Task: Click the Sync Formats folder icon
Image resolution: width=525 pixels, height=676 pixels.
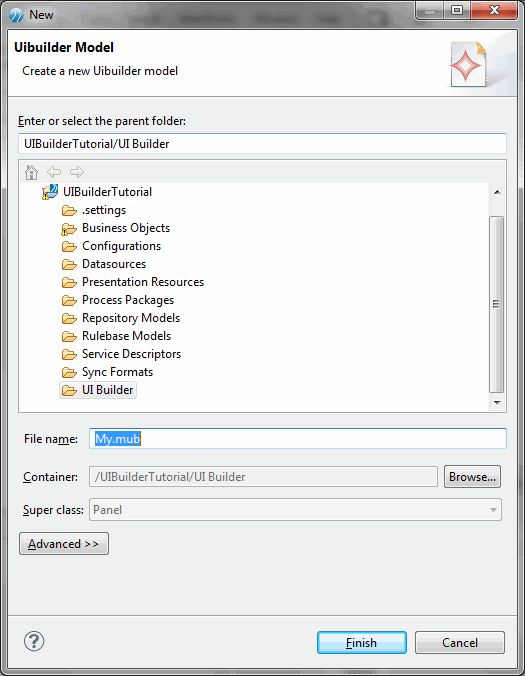Action: 69,372
